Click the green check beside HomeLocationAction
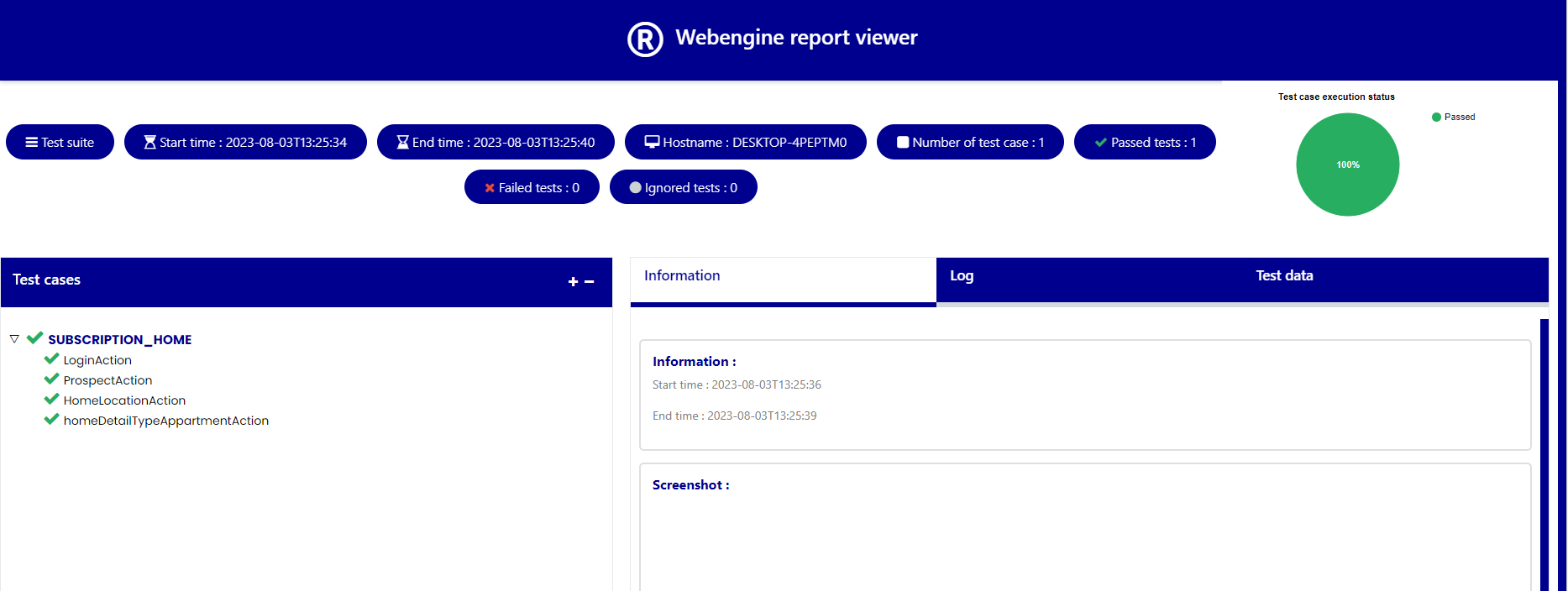Viewport: 1568px width, 591px height. [51, 399]
